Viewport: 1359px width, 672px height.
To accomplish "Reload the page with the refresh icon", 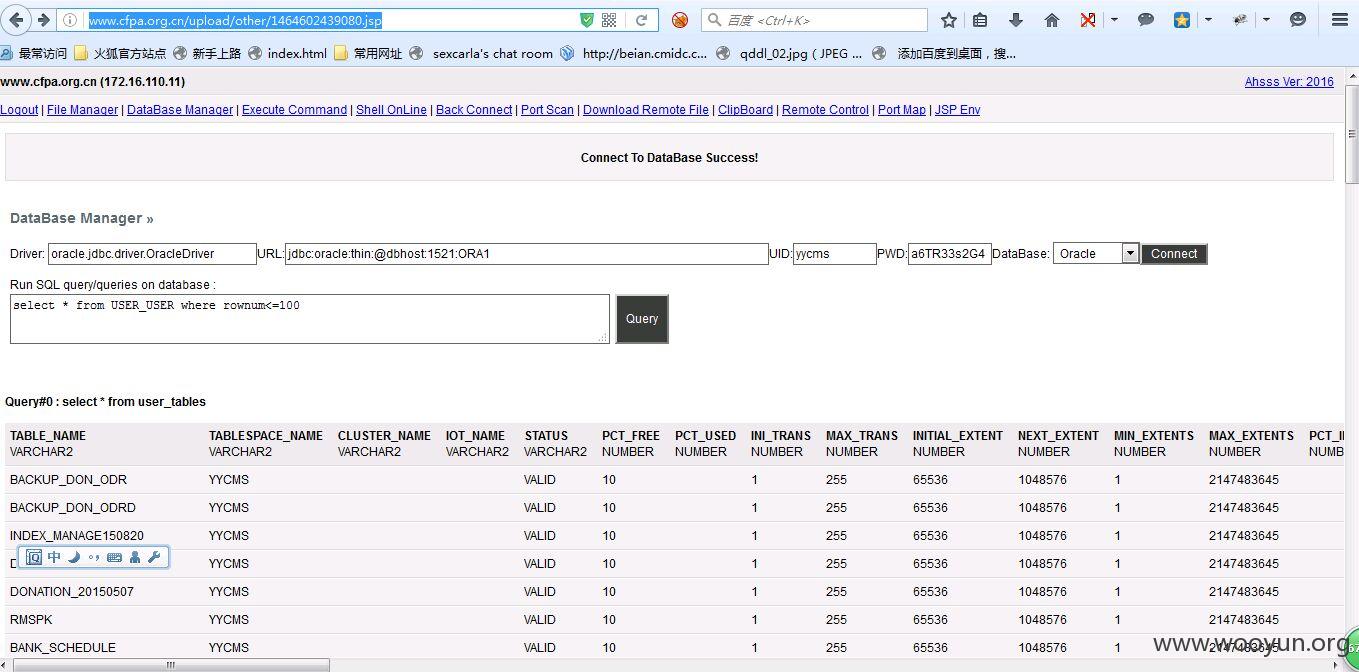I will click(x=641, y=20).
